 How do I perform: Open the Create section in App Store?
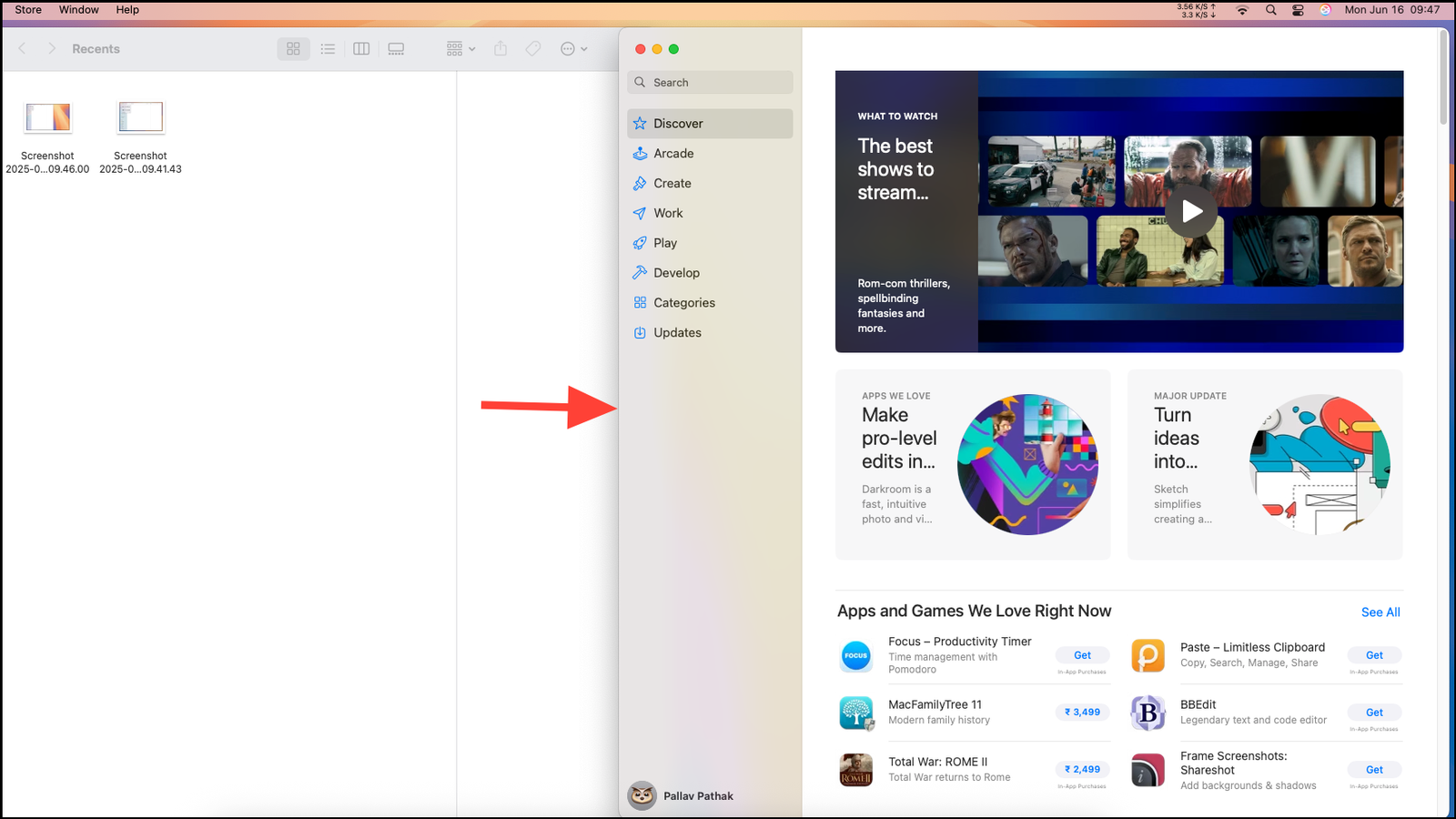[673, 183]
